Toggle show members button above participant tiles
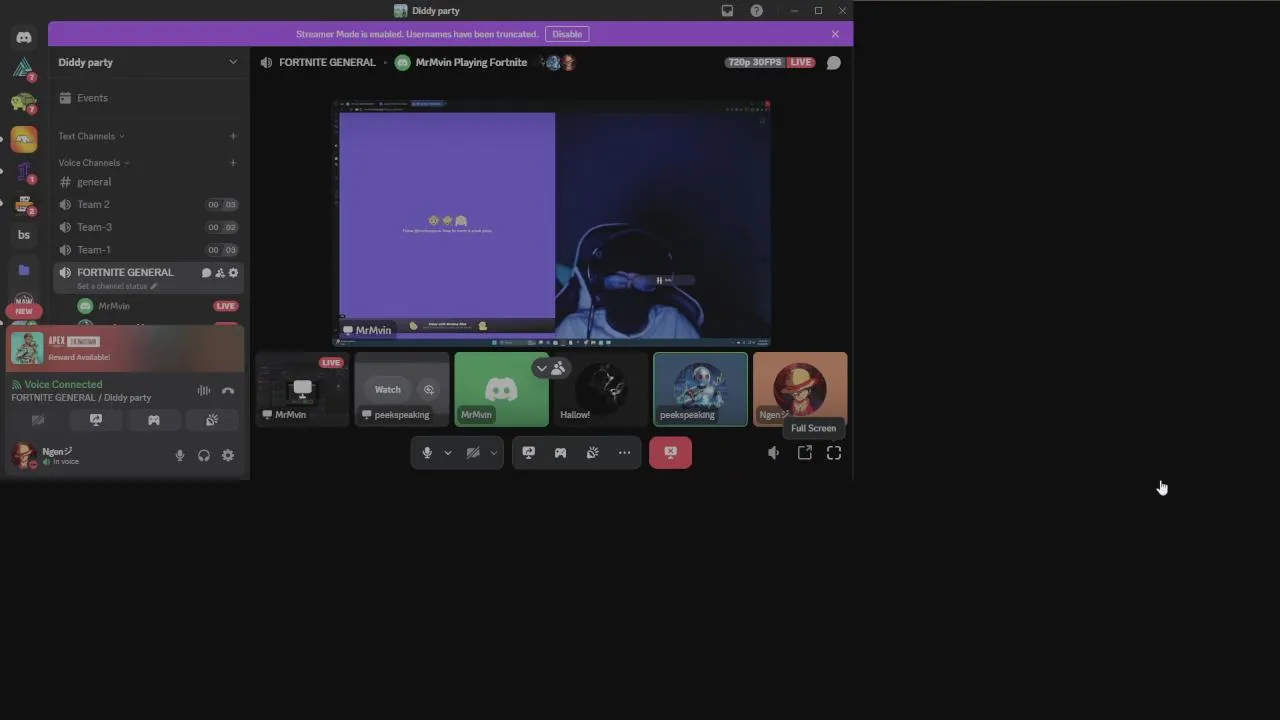The height and width of the screenshot is (720, 1280). [550, 368]
